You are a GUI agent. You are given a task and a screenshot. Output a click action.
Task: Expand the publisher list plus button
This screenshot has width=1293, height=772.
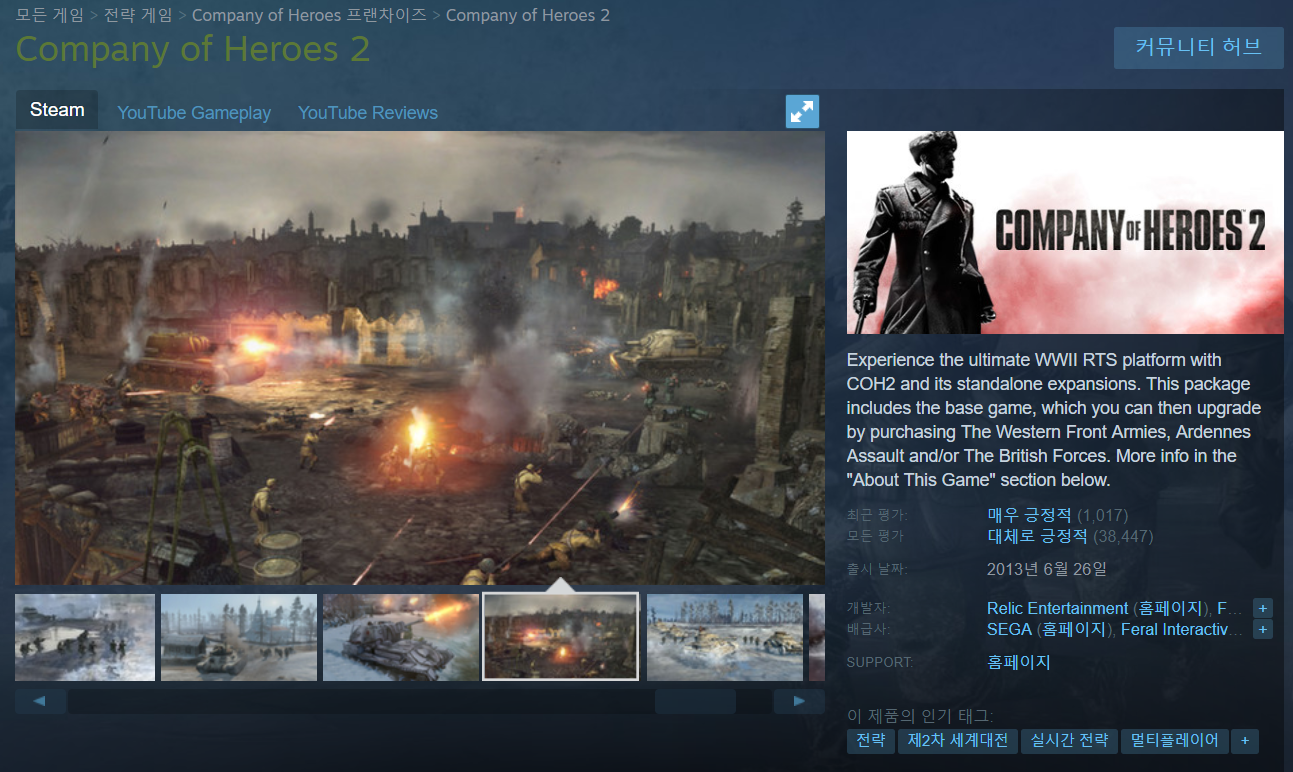[x=1263, y=629]
